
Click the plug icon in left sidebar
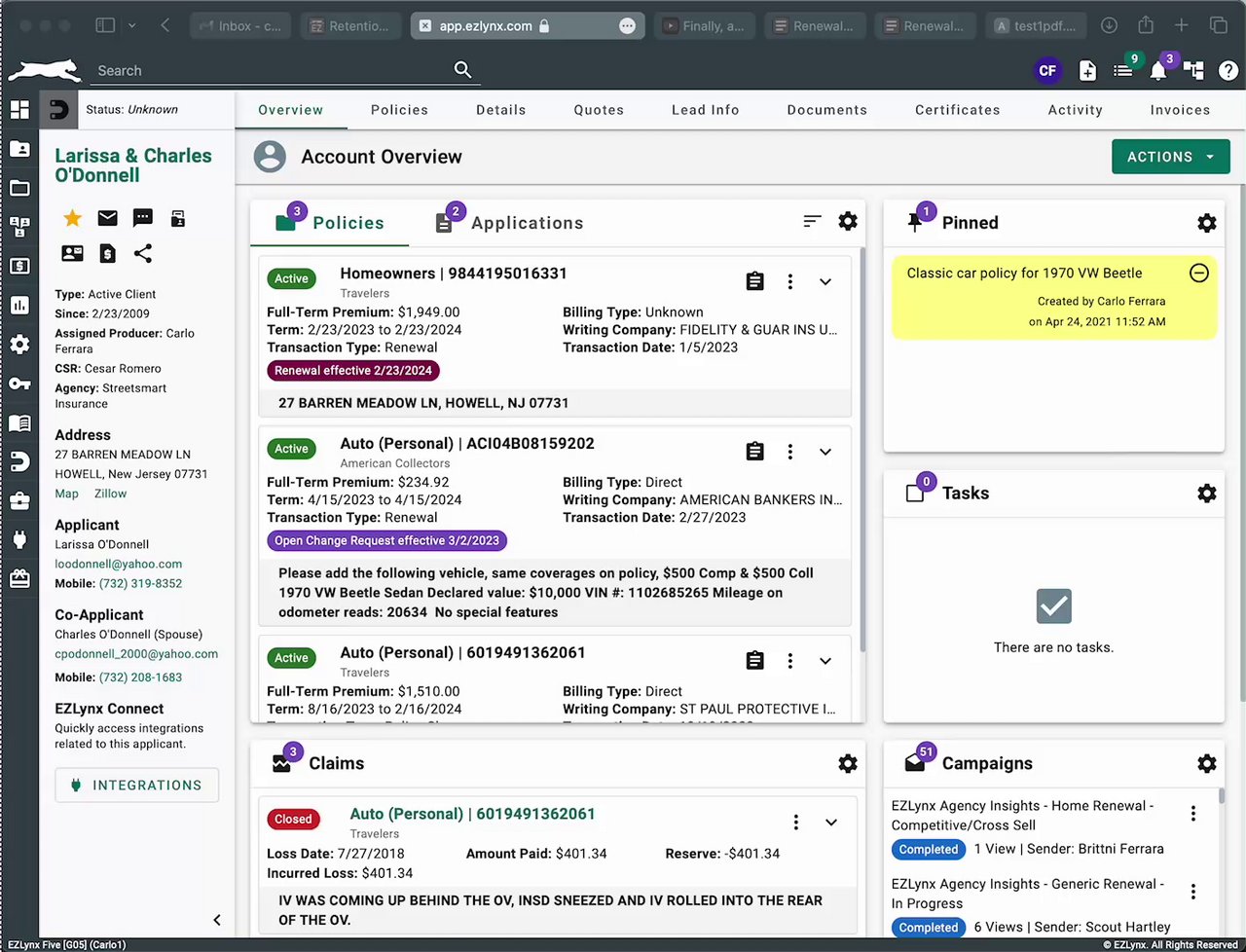pos(19,540)
